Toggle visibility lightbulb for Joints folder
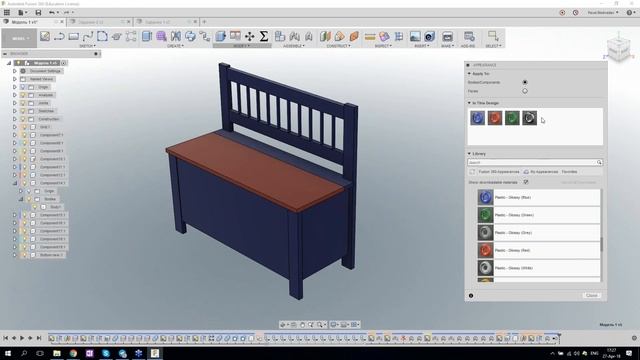Viewport: 640px width, 360px height. pyautogui.click(x=23, y=103)
